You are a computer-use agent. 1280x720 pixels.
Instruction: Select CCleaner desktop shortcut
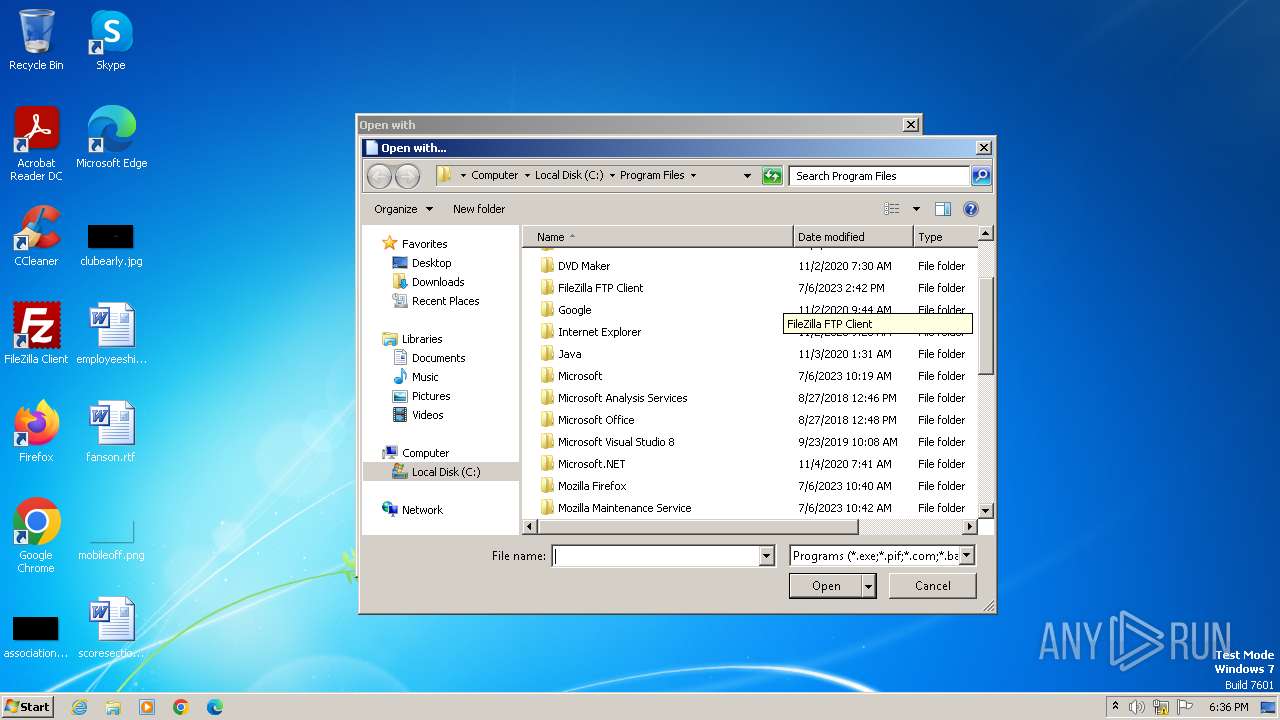36,236
